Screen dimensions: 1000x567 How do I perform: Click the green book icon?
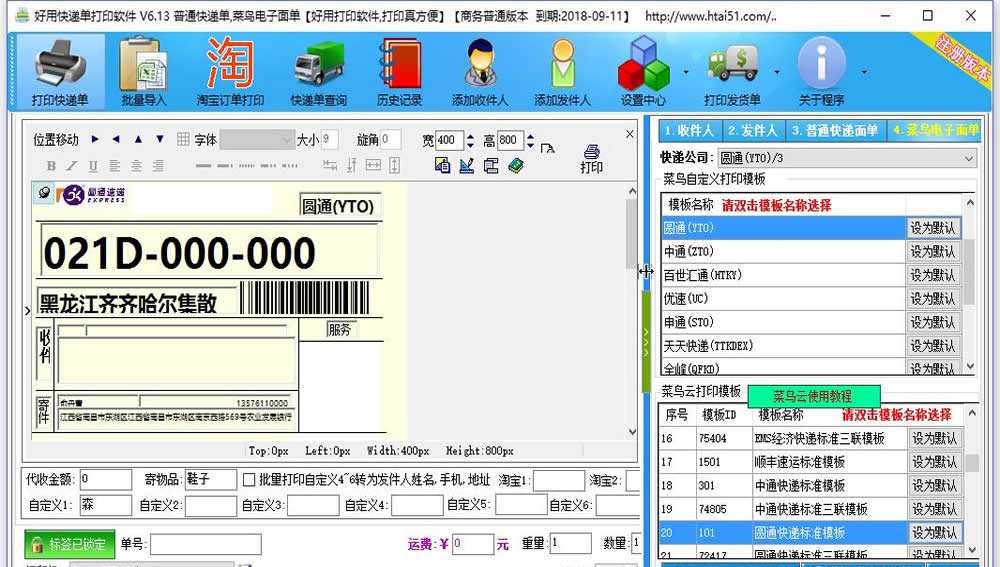[x=516, y=166]
